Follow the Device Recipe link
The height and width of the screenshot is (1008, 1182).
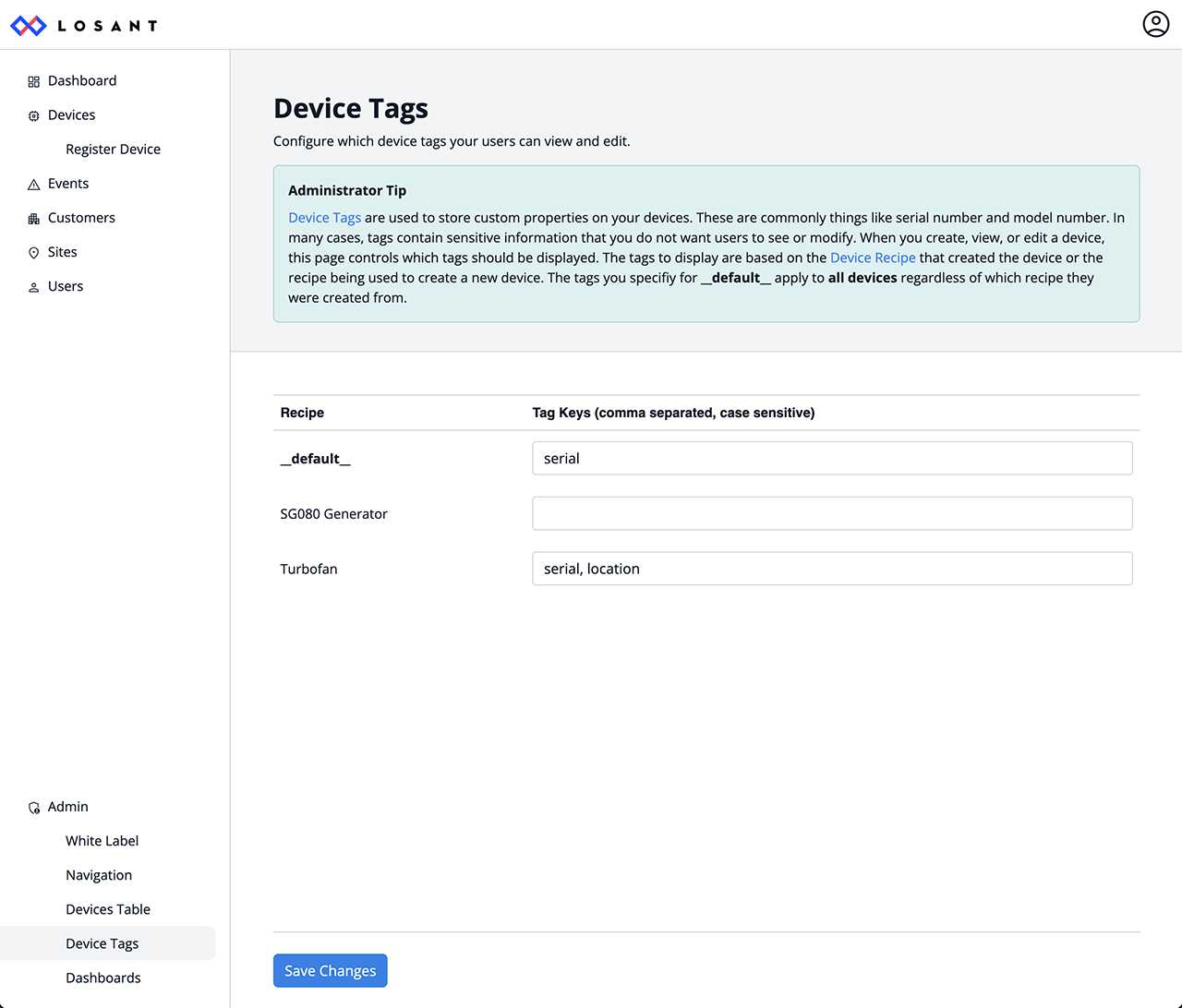coord(873,258)
